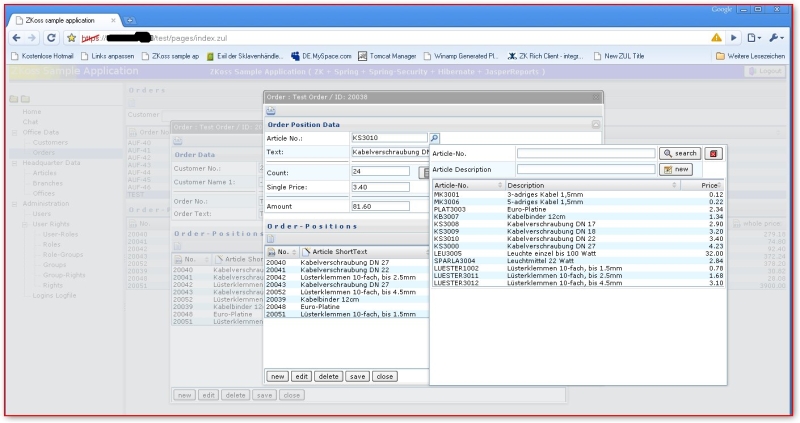Viewport: 800px width, 423px height.
Task: Select the KS3010 row in article list
Action: tap(447, 239)
